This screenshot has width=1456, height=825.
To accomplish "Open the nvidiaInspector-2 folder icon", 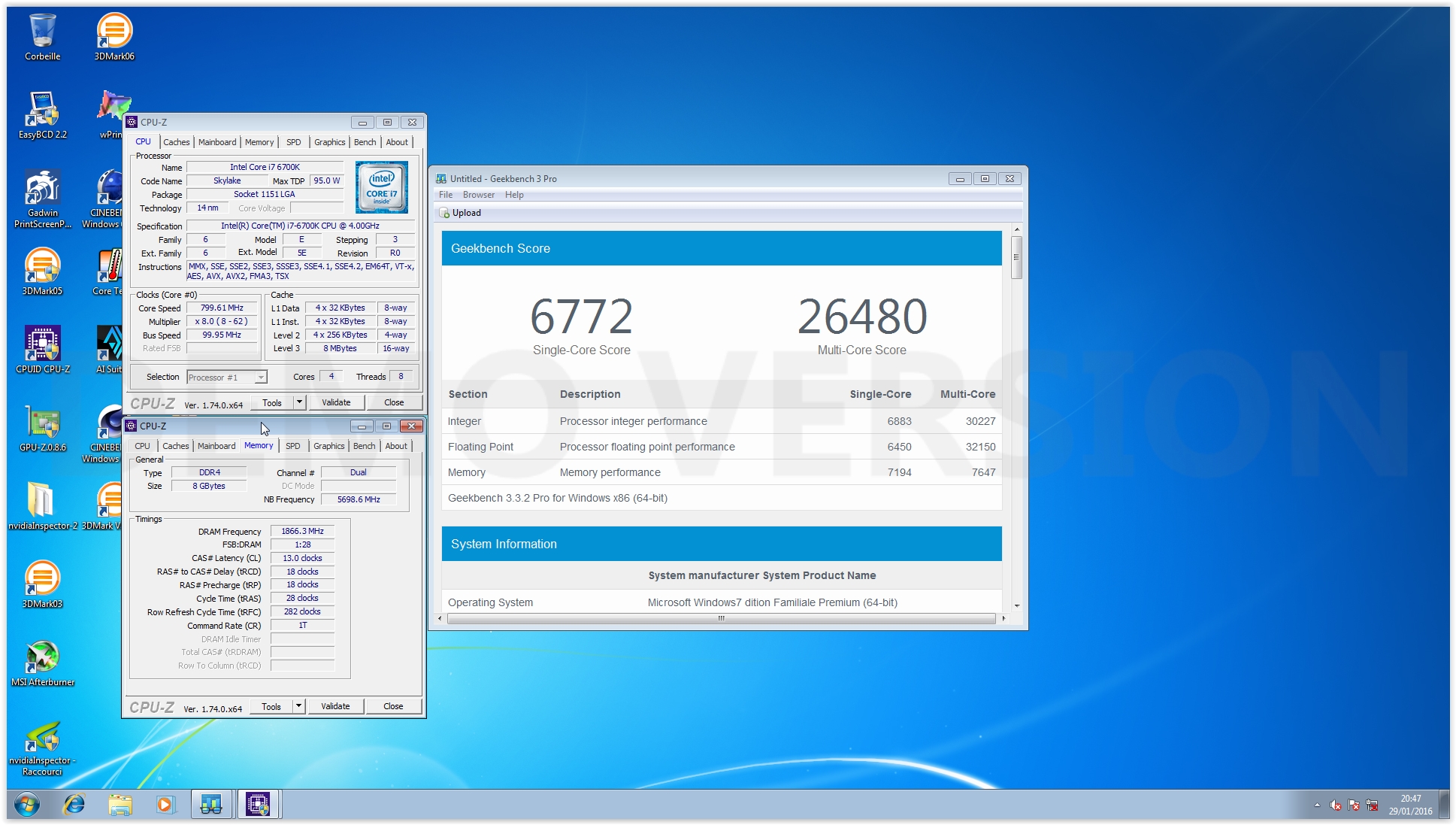I will pyautogui.click(x=42, y=507).
